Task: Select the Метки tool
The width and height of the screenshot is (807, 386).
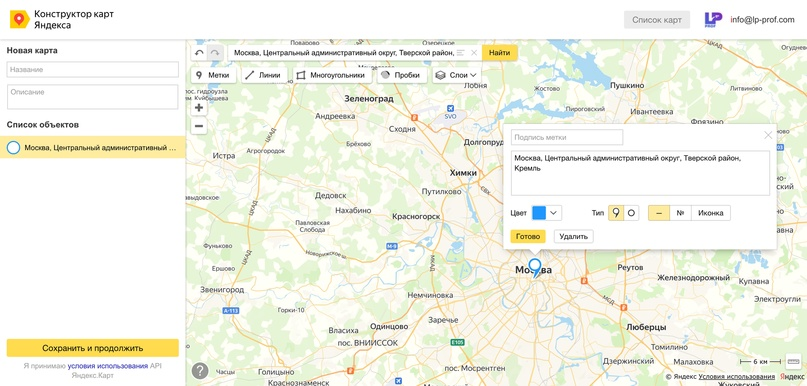Action: pyautogui.click(x=214, y=75)
